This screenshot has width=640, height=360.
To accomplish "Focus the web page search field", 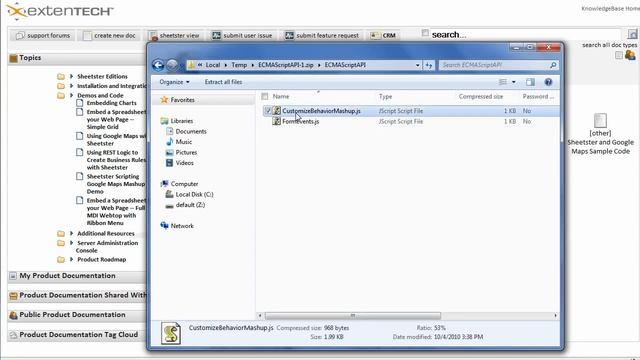I will (x=524, y=35).
